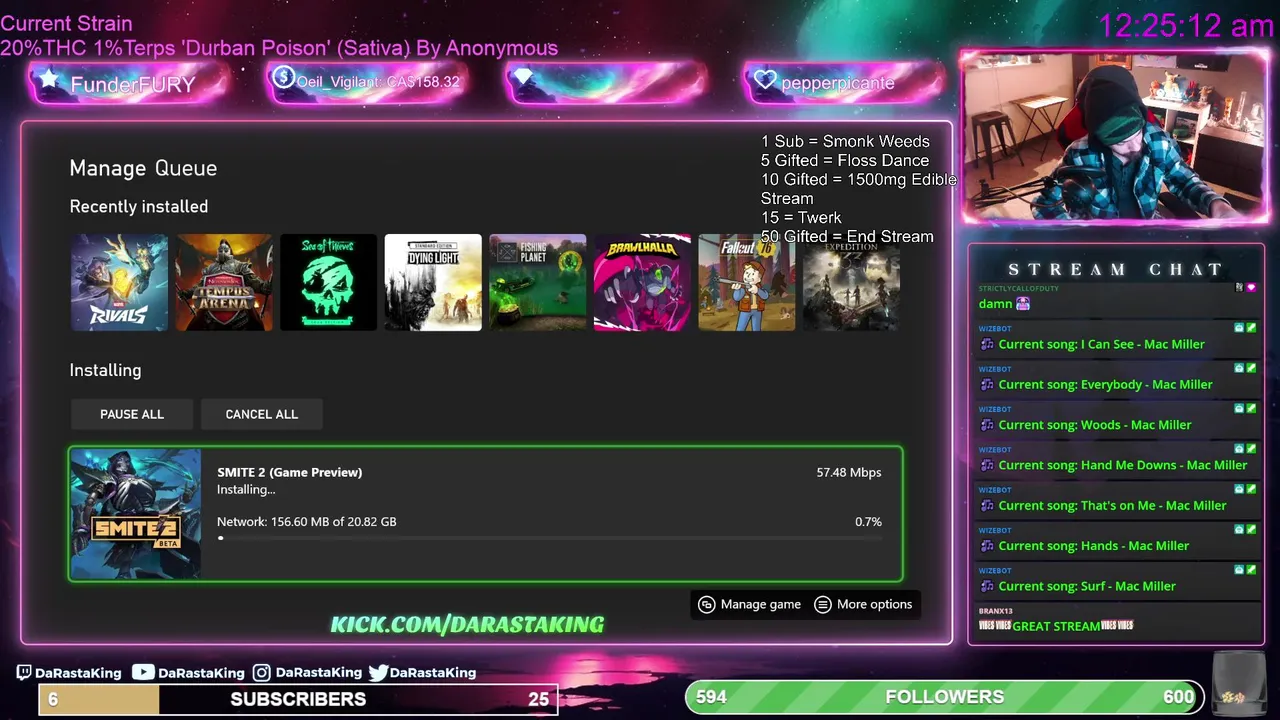The image size is (1280, 720).
Task: Click the PAUSE ALL button
Action: (132, 414)
